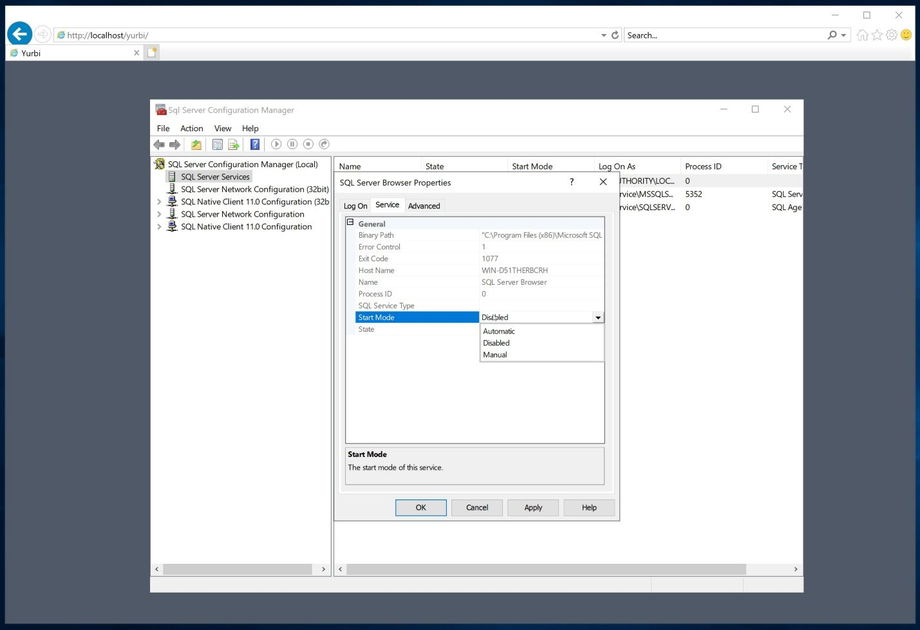
Task: Collapse the General property section
Action: (x=351, y=224)
